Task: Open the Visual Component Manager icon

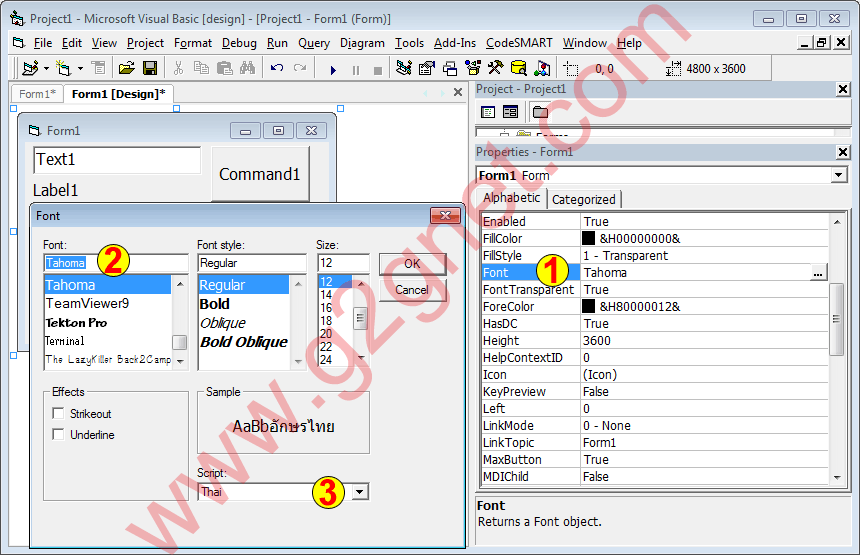Action: click(x=542, y=69)
